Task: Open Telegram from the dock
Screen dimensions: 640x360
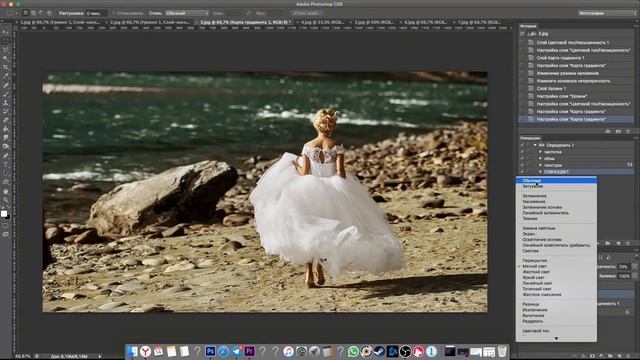Action: pos(236,351)
